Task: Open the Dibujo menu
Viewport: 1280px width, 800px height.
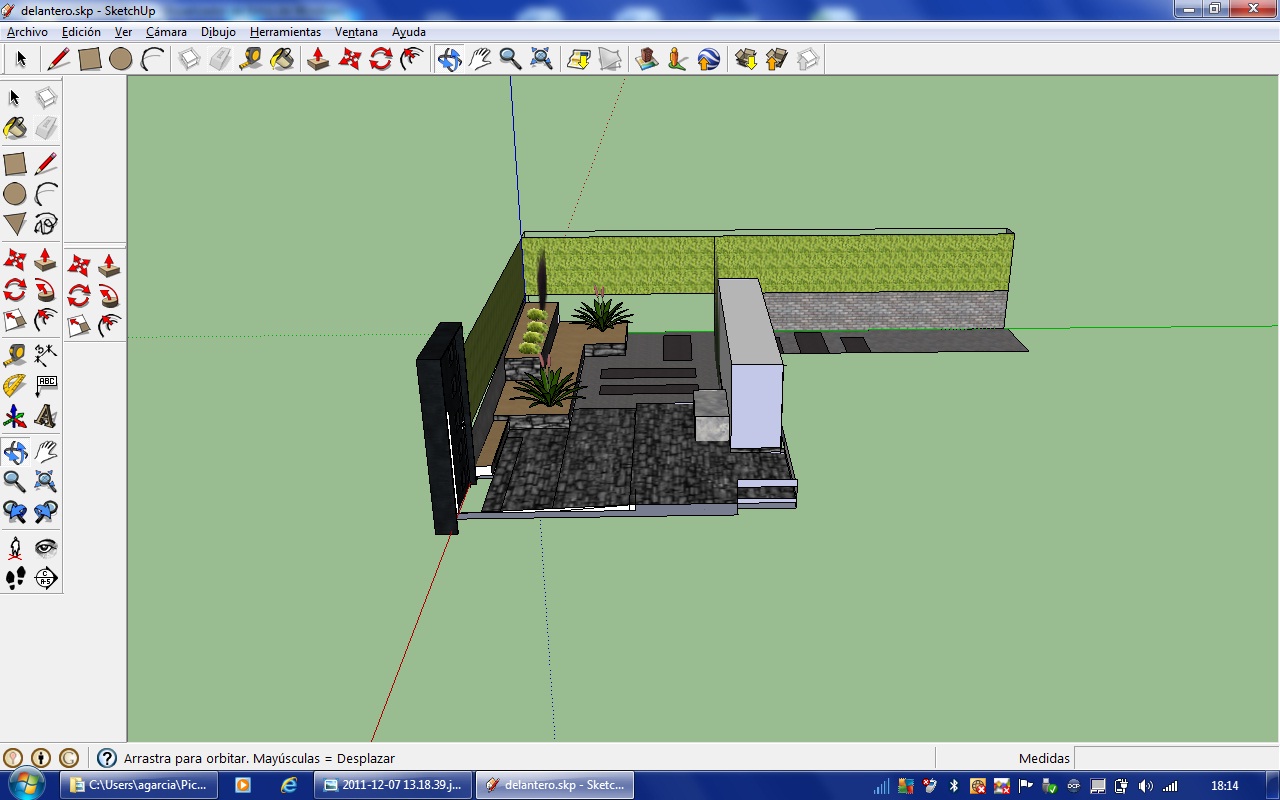Action: point(218,32)
